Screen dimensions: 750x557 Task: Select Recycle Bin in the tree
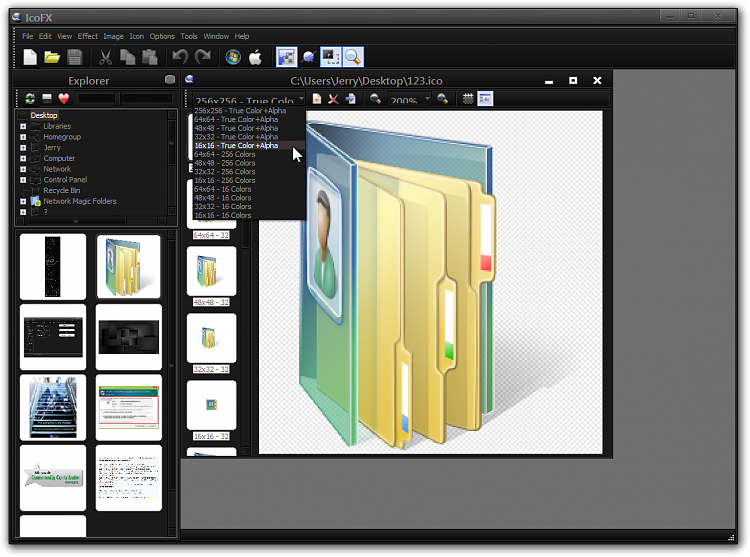pyautogui.click(x=62, y=190)
